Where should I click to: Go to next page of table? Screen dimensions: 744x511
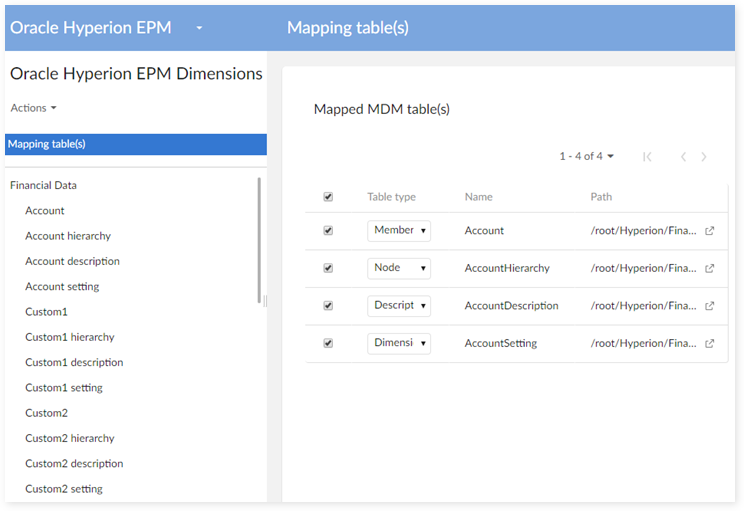point(704,157)
